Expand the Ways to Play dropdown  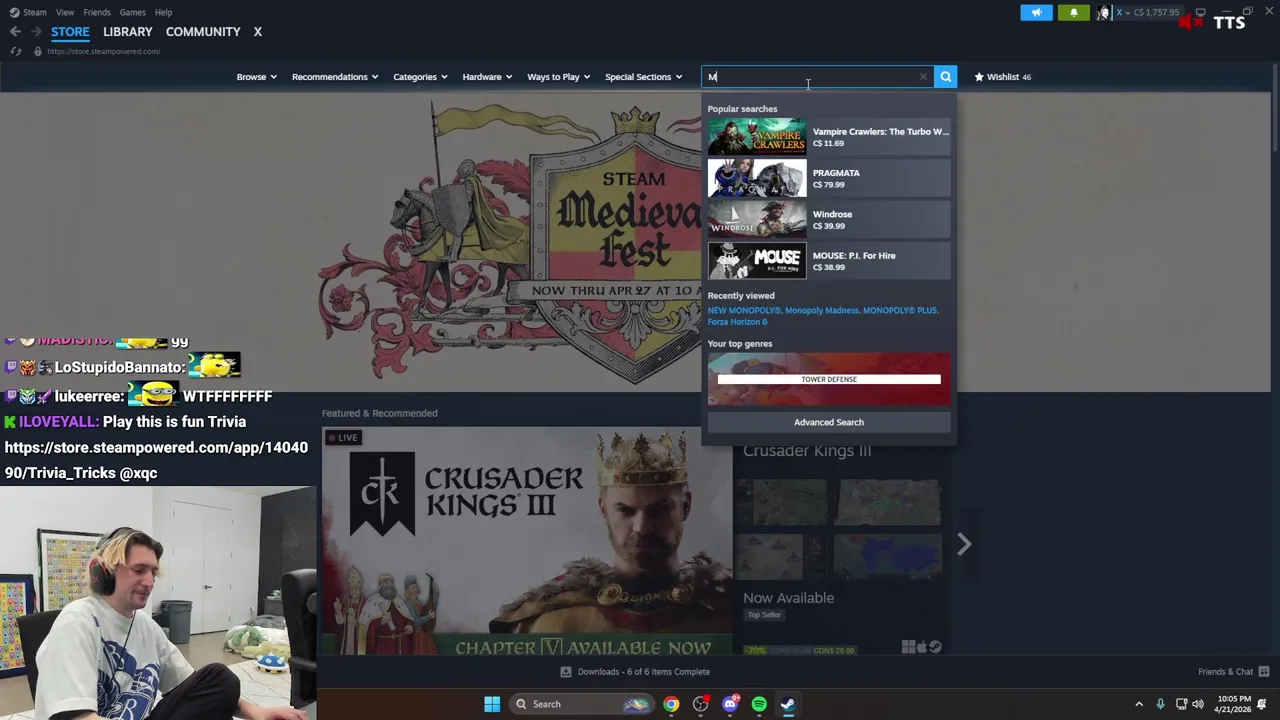pos(558,77)
